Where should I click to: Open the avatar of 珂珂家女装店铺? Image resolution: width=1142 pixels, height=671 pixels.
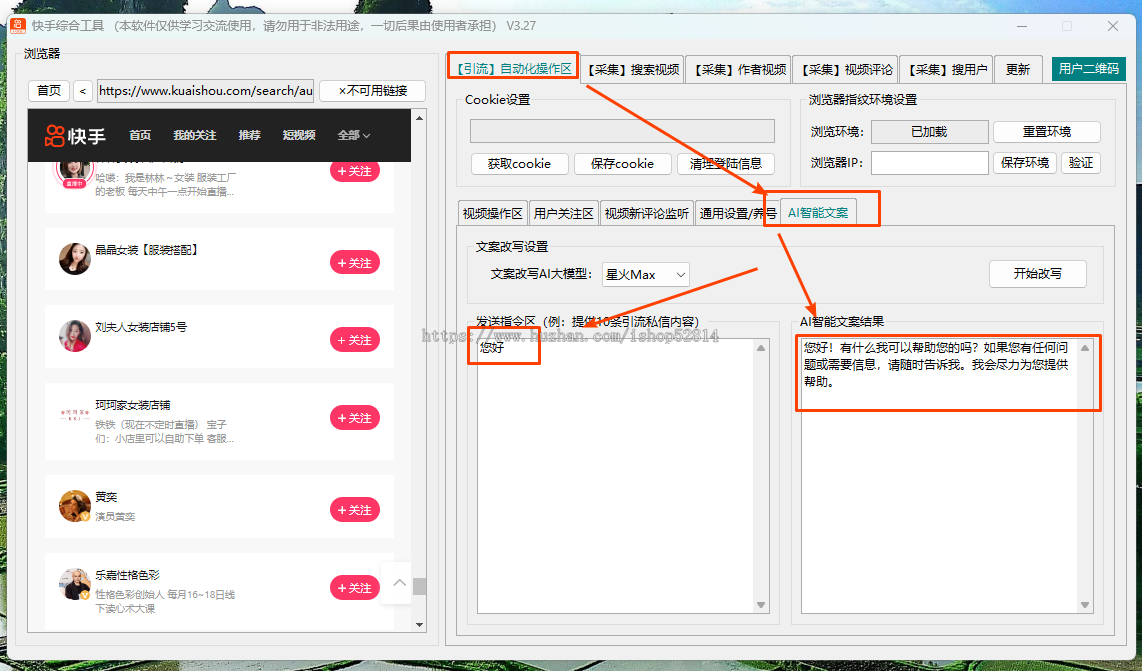point(74,414)
